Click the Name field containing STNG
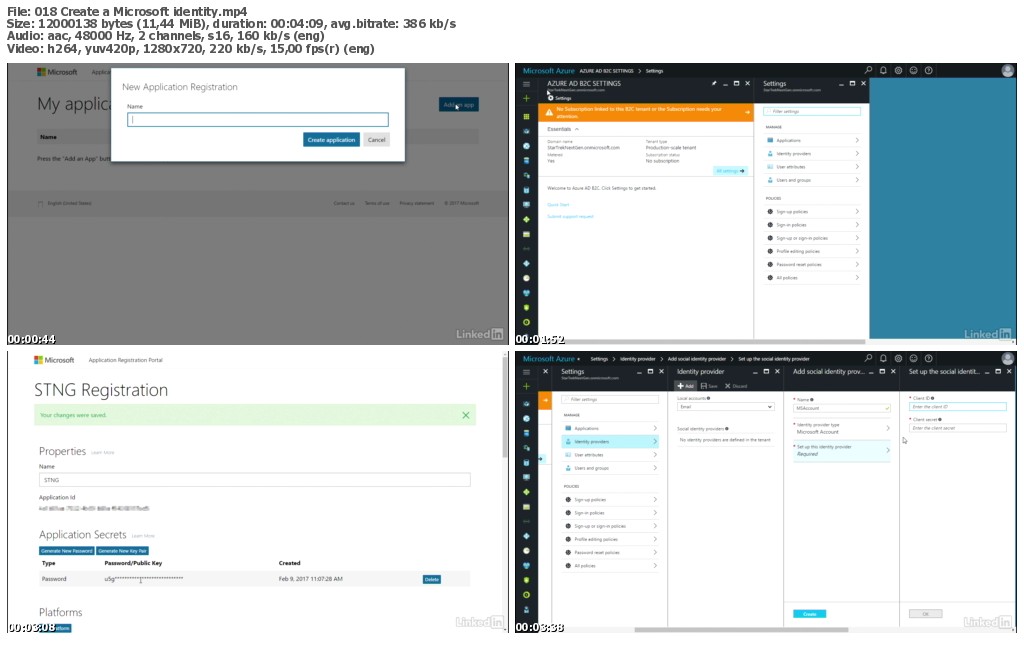 254,480
